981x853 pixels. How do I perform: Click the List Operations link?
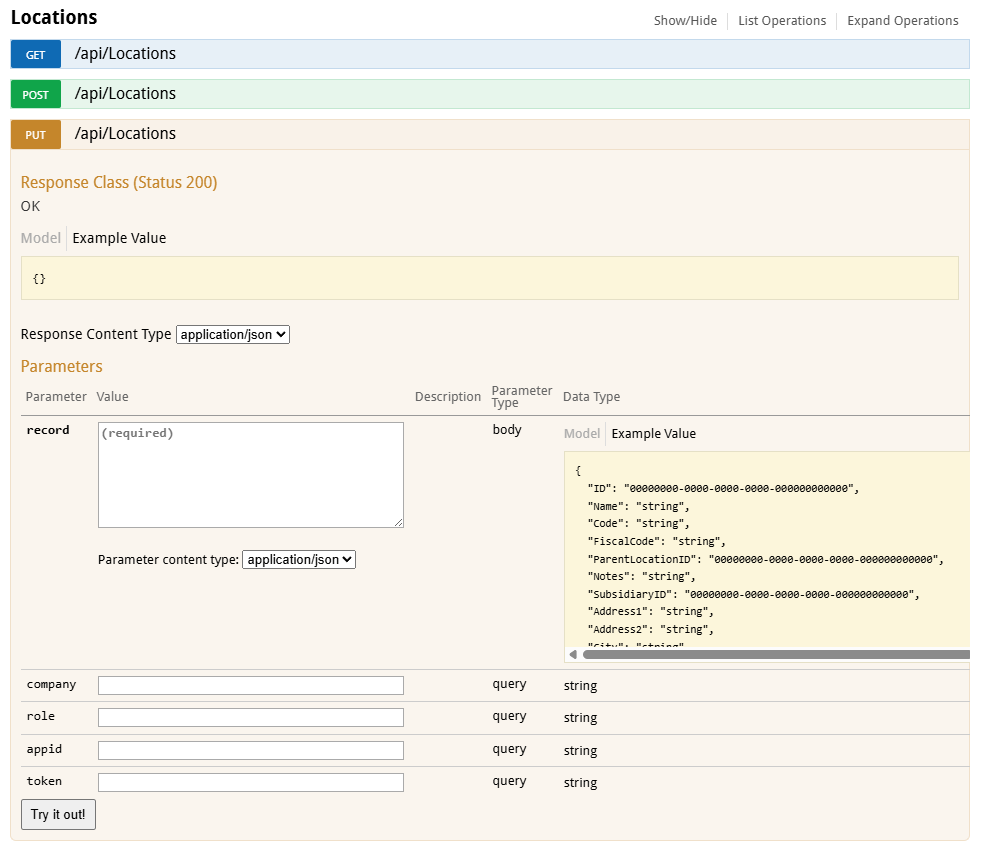(x=782, y=20)
